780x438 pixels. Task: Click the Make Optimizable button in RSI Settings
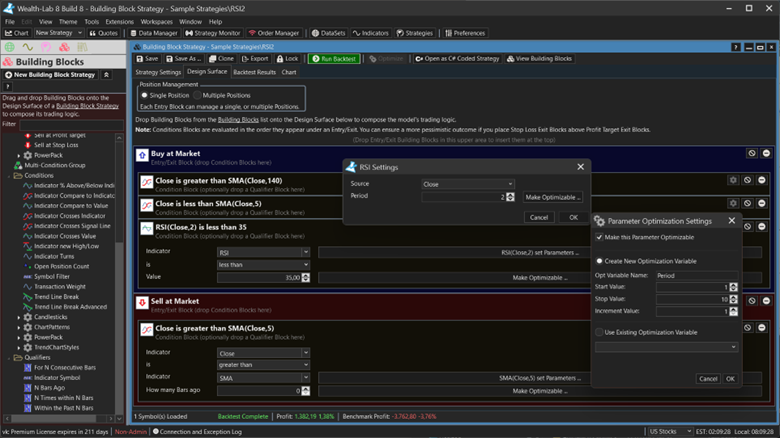(x=554, y=197)
